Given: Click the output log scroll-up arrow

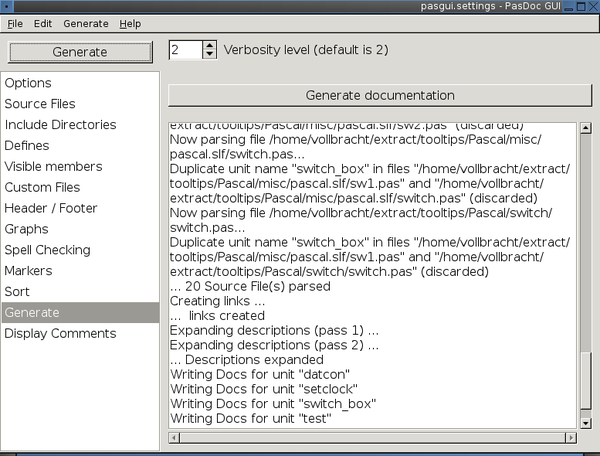Looking at the screenshot, I should tap(585, 128).
